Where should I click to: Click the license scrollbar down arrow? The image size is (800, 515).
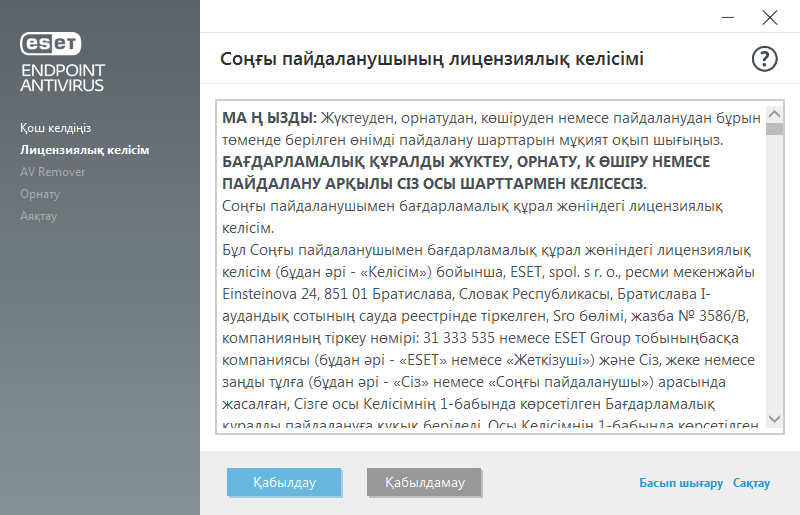[x=774, y=419]
